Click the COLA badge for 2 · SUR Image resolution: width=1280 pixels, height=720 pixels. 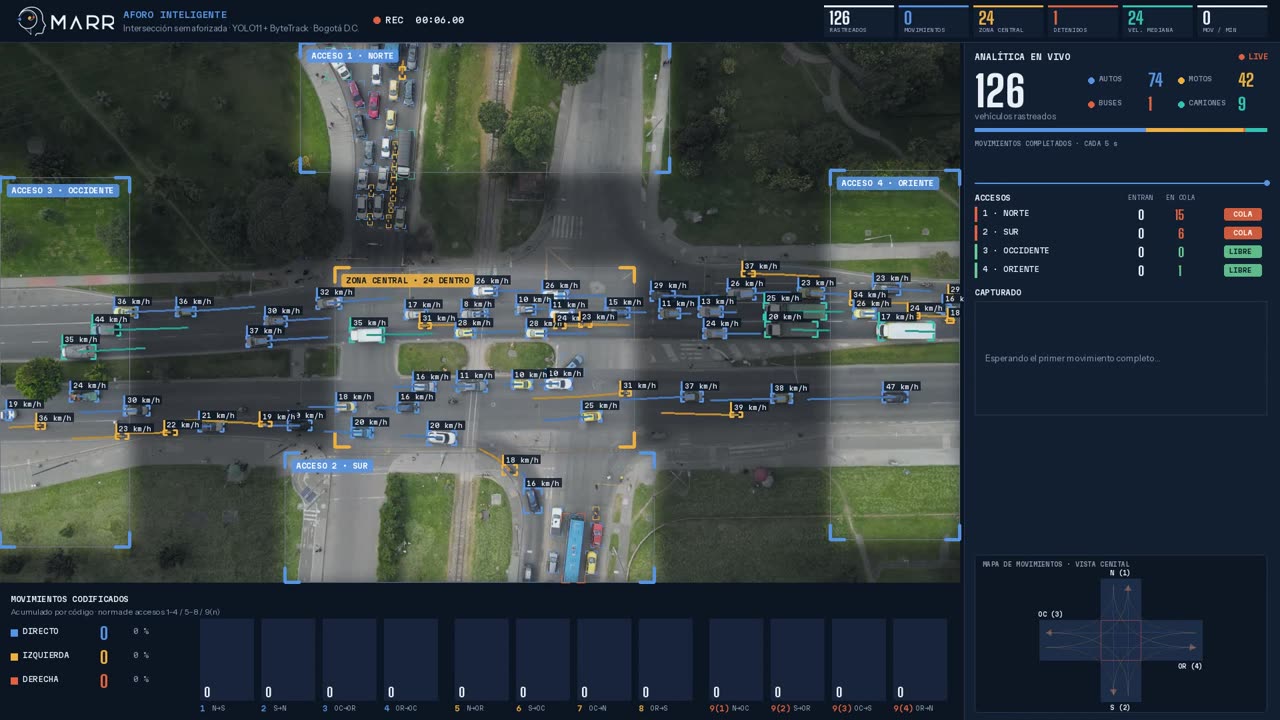(1242, 233)
